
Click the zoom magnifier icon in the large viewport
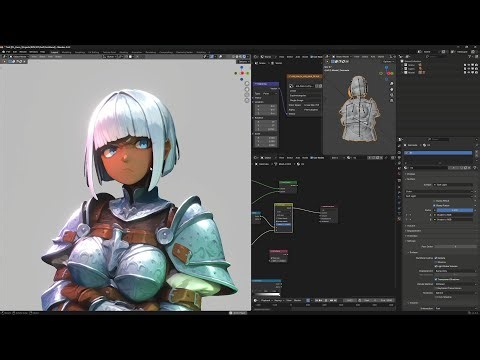click(x=247, y=84)
